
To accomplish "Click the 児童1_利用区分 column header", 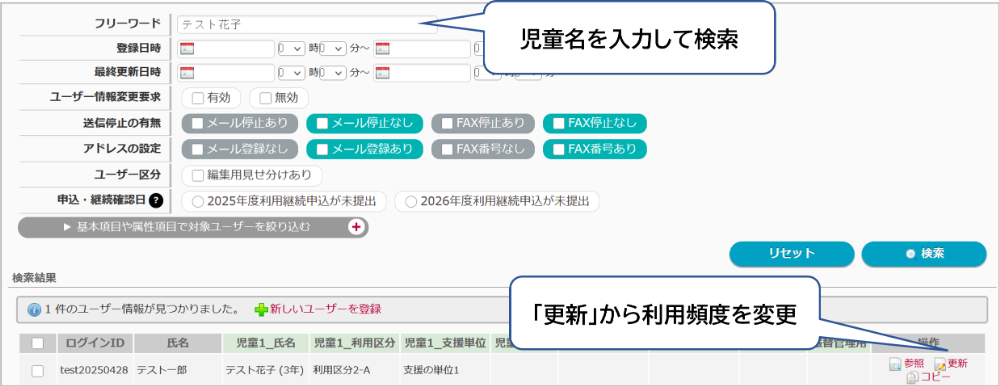I will (x=355, y=343).
